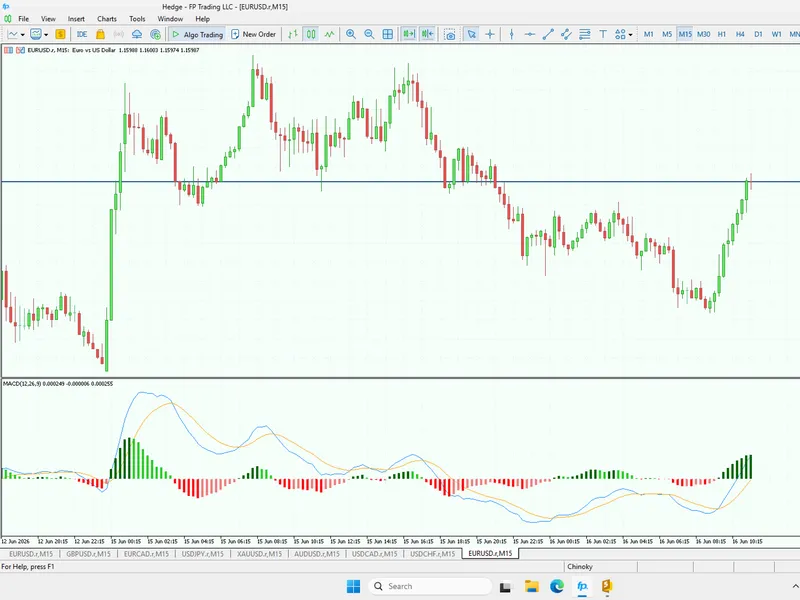Select the Fibonacci retracement tool

[x=585, y=34]
